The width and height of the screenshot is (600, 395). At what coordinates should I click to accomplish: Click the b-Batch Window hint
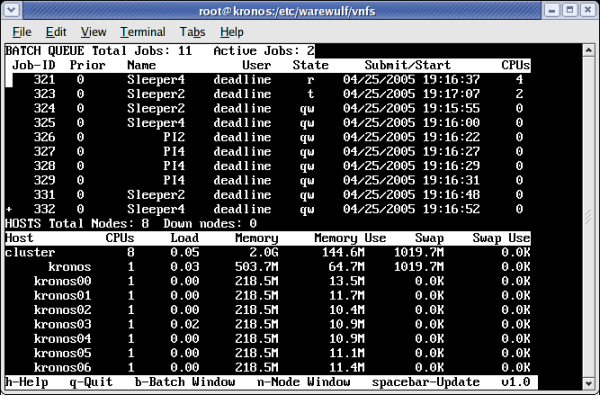(x=185, y=382)
